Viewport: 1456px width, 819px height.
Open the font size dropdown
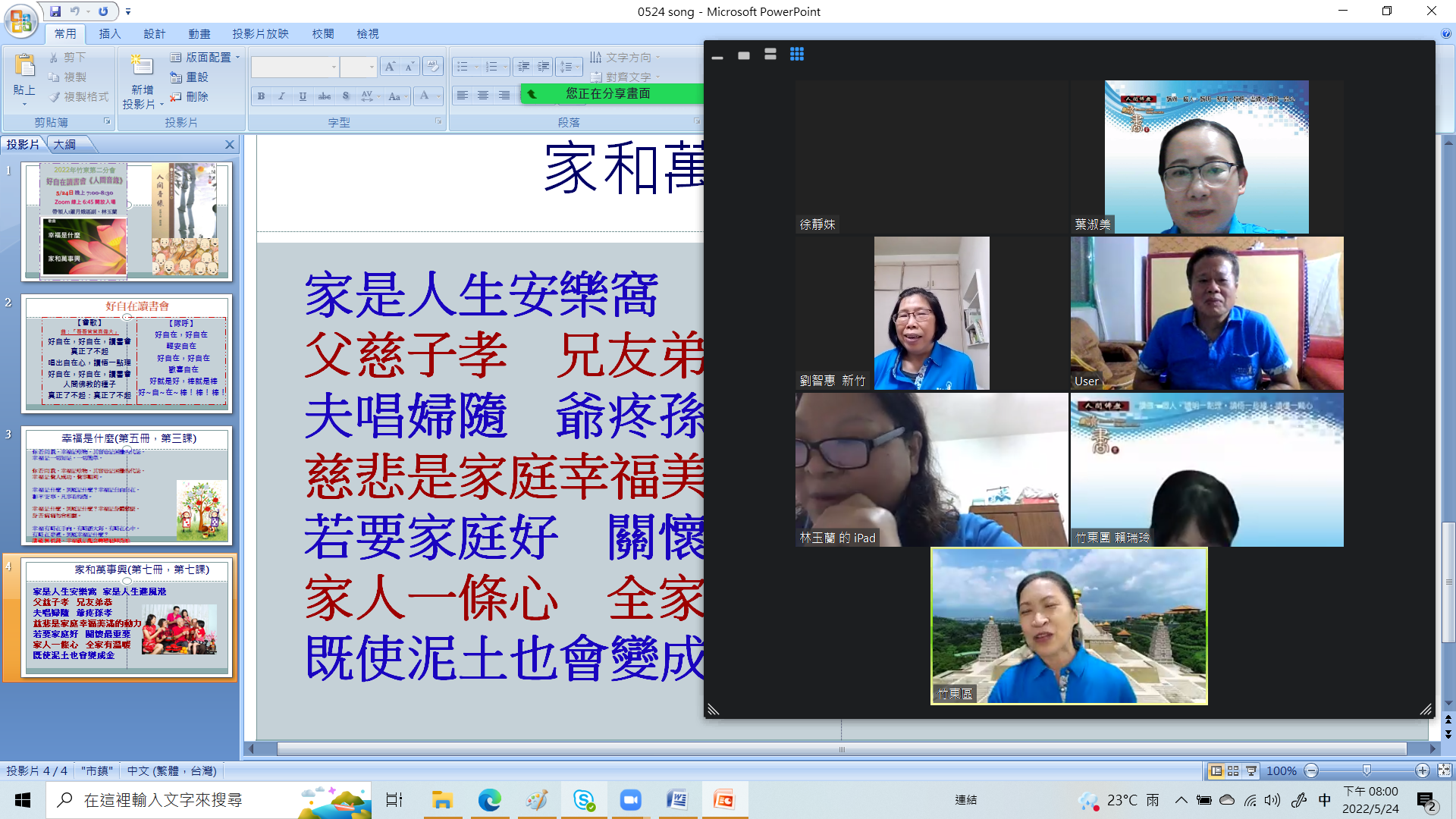point(372,67)
